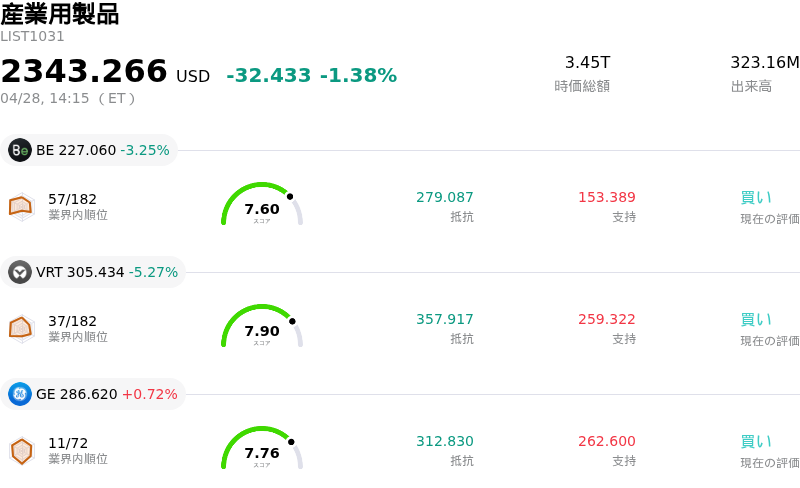Click the 7.90 score gauge
Image resolution: width=800 pixels, height=488 pixels.
tap(261, 328)
